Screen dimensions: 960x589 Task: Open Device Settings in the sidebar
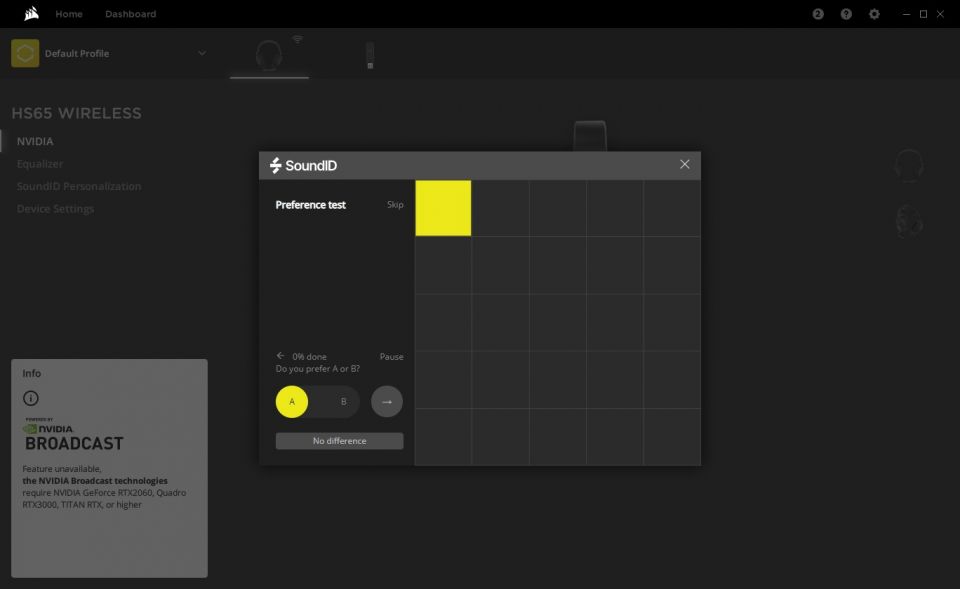[x=55, y=209]
